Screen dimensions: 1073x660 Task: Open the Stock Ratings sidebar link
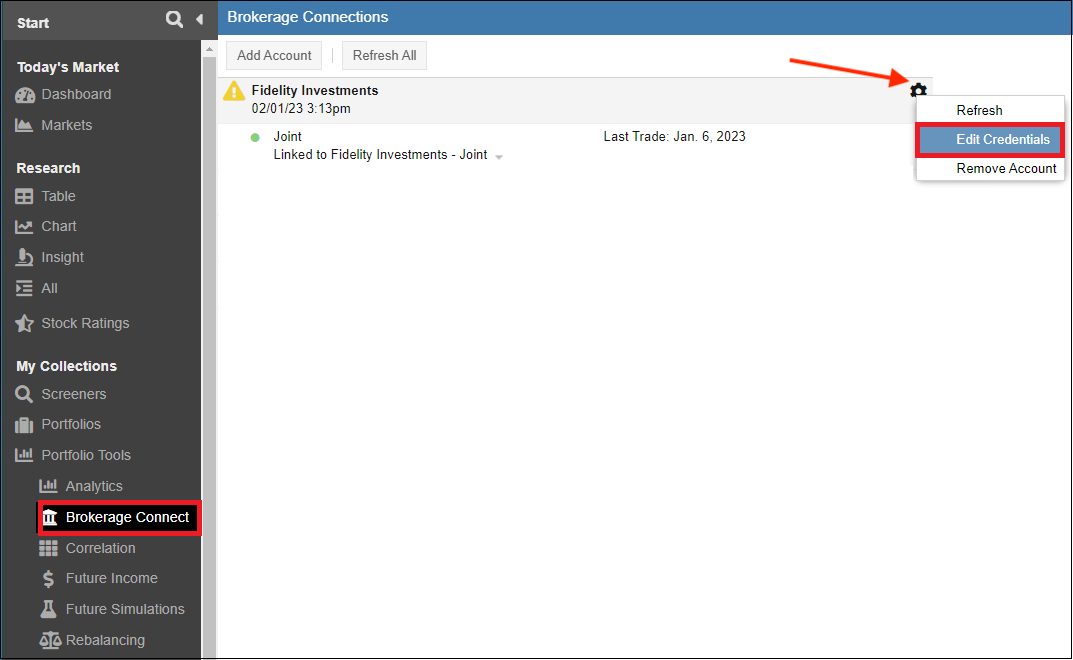click(85, 323)
